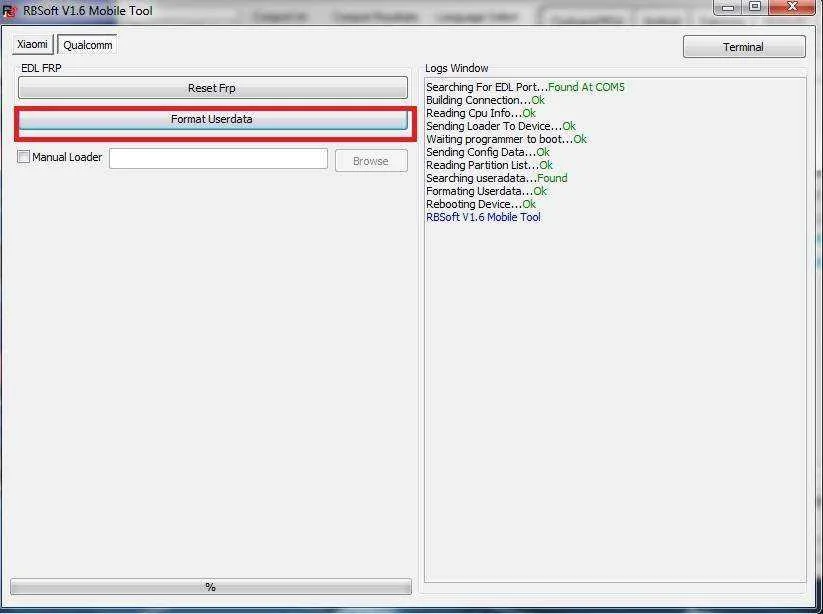Select log line 'Reading Partition List...Ok'
Viewport: 823px width, 614px height.
pos(489,165)
